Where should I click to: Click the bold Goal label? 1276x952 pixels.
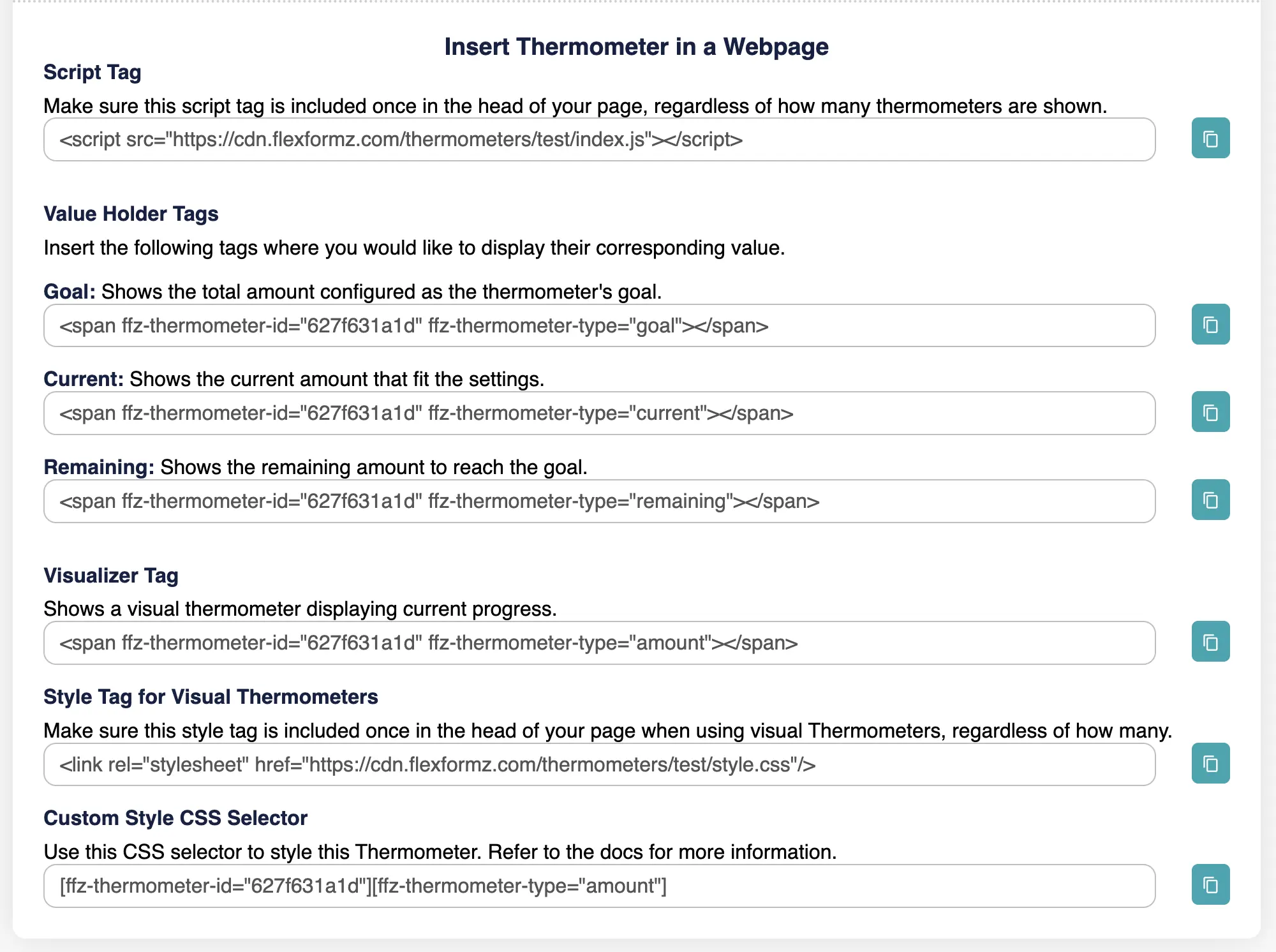click(69, 292)
